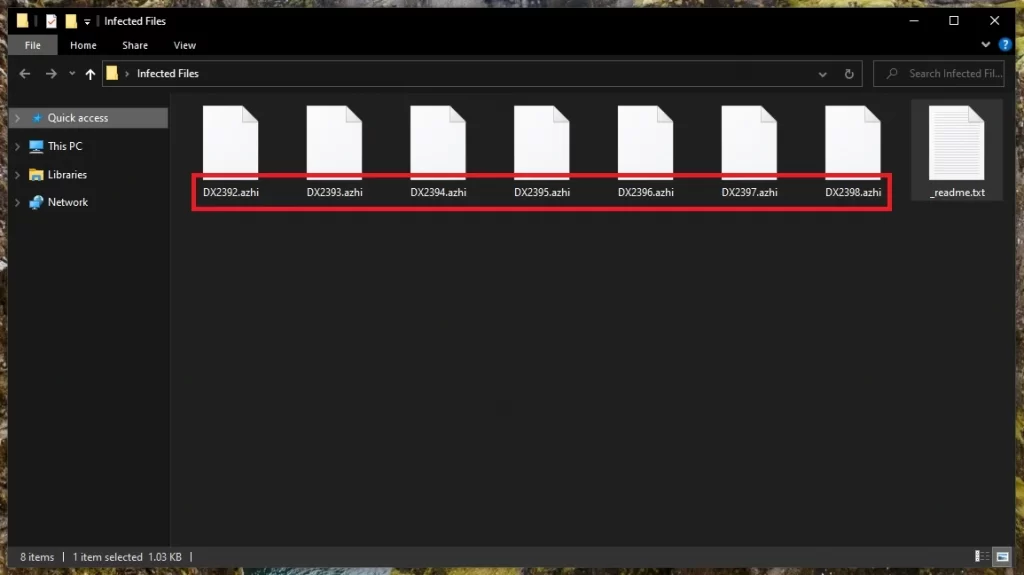Maximize the Infected Files window
This screenshot has width=1024, height=575.
pyautogui.click(x=953, y=21)
